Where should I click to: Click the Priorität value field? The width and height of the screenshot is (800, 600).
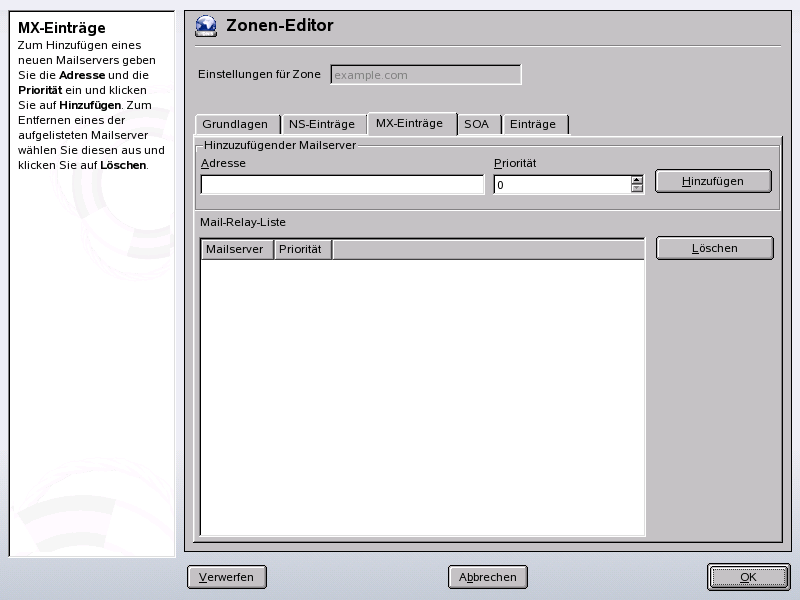pyautogui.click(x=560, y=184)
